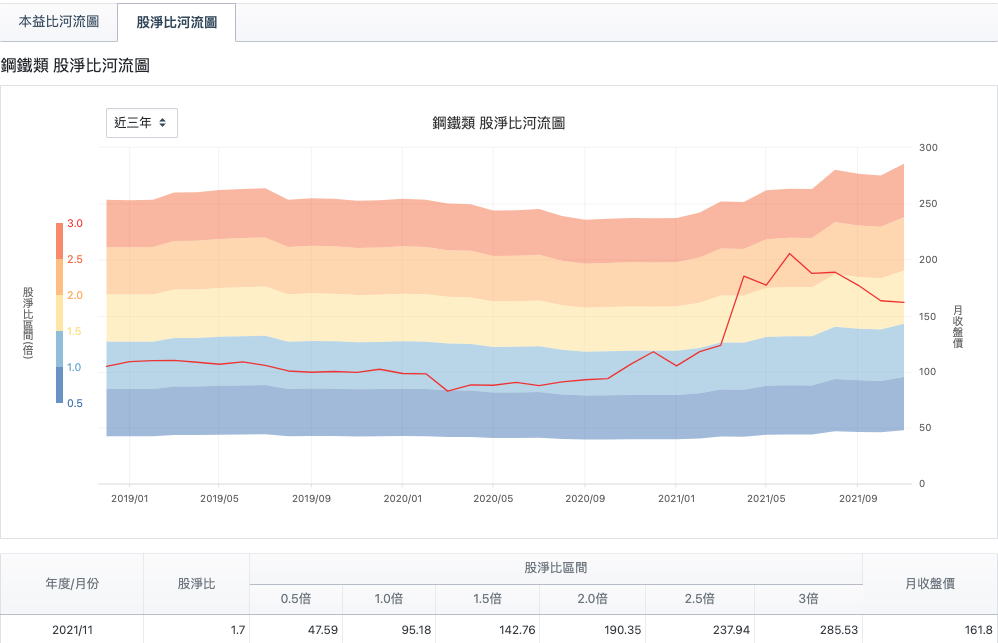Click the chart title 鋼鐵類 股淨比河流圖
This screenshot has width=998, height=643.
tap(498, 123)
